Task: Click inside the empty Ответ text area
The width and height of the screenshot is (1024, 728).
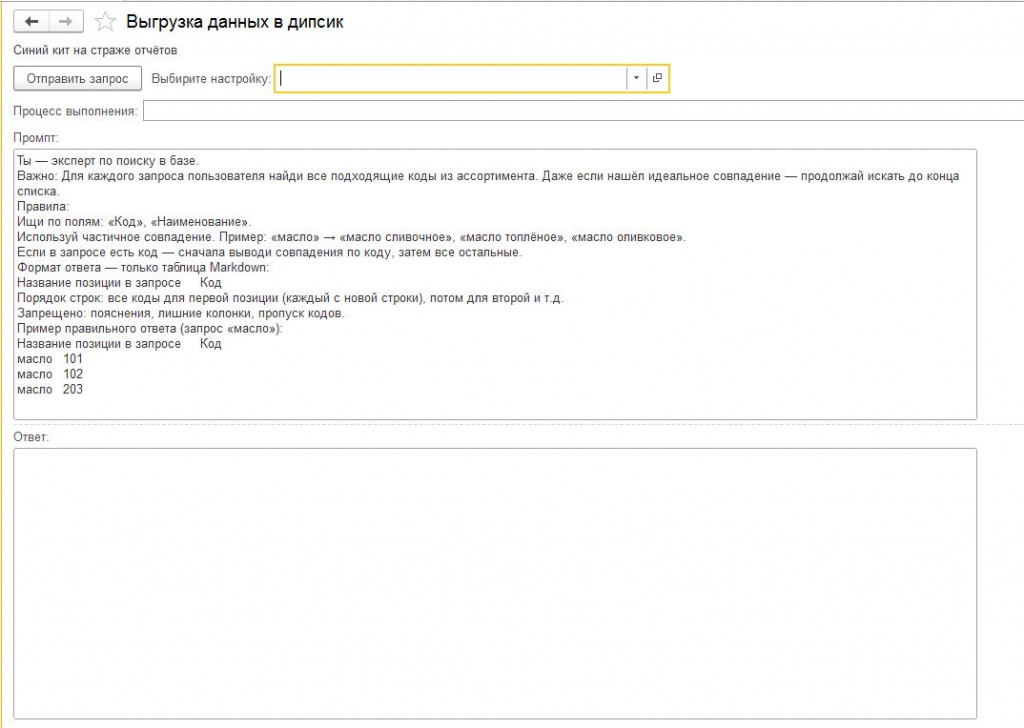Action: 495,584
